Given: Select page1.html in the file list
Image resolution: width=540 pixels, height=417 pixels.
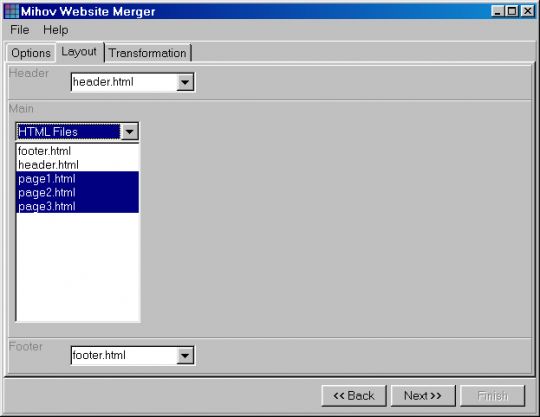Looking at the screenshot, I should 77,178.
